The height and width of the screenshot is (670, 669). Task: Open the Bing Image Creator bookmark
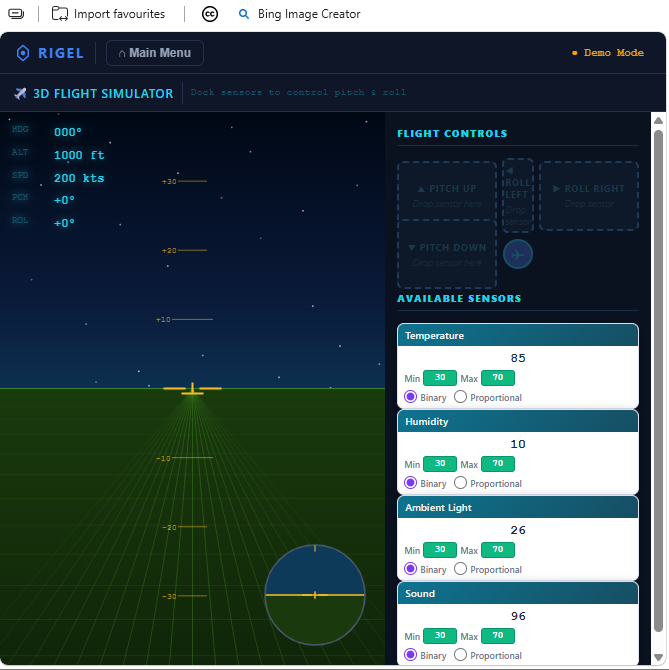pyautogui.click(x=299, y=14)
